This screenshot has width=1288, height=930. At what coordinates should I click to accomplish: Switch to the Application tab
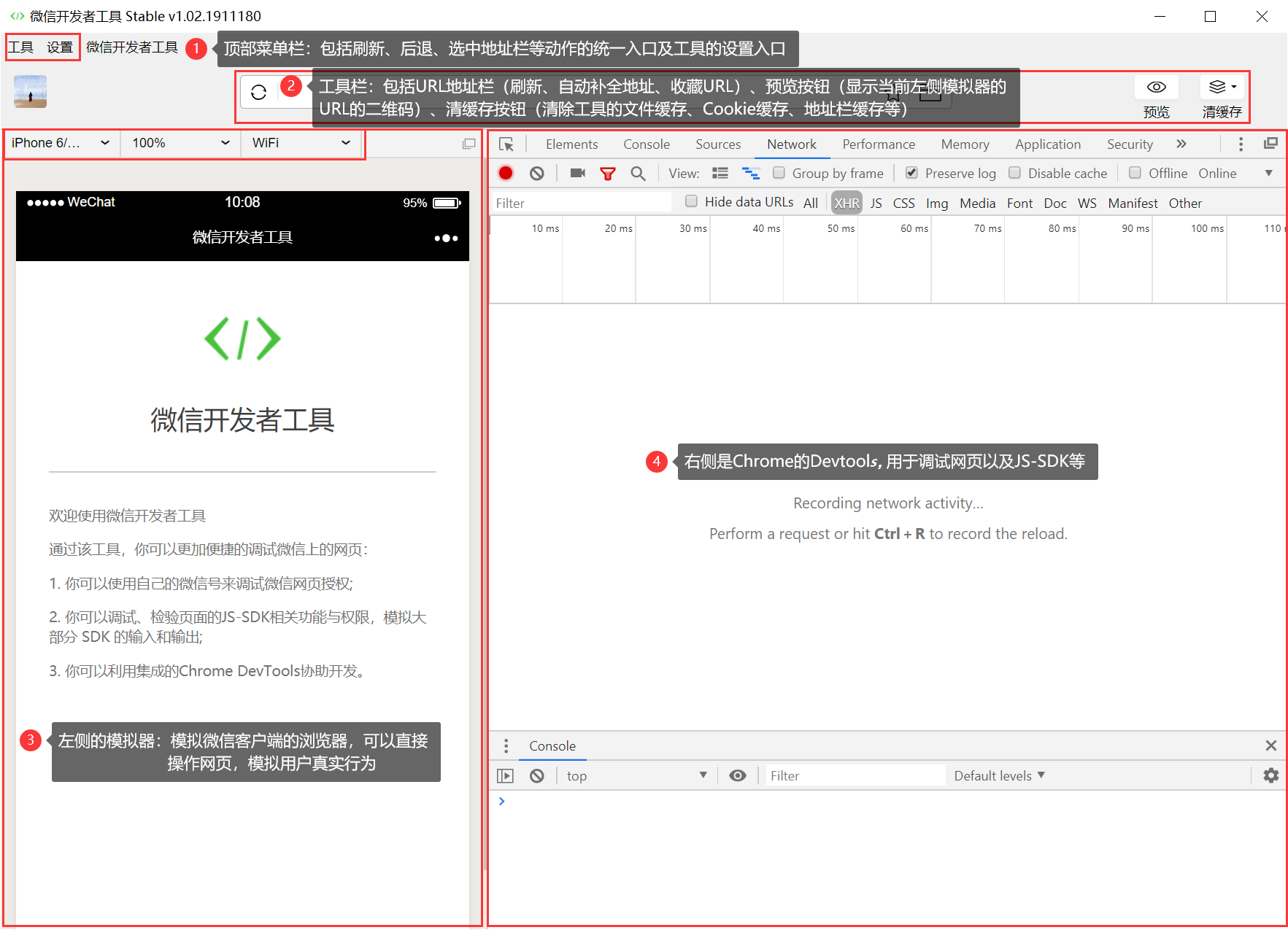coord(1048,144)
